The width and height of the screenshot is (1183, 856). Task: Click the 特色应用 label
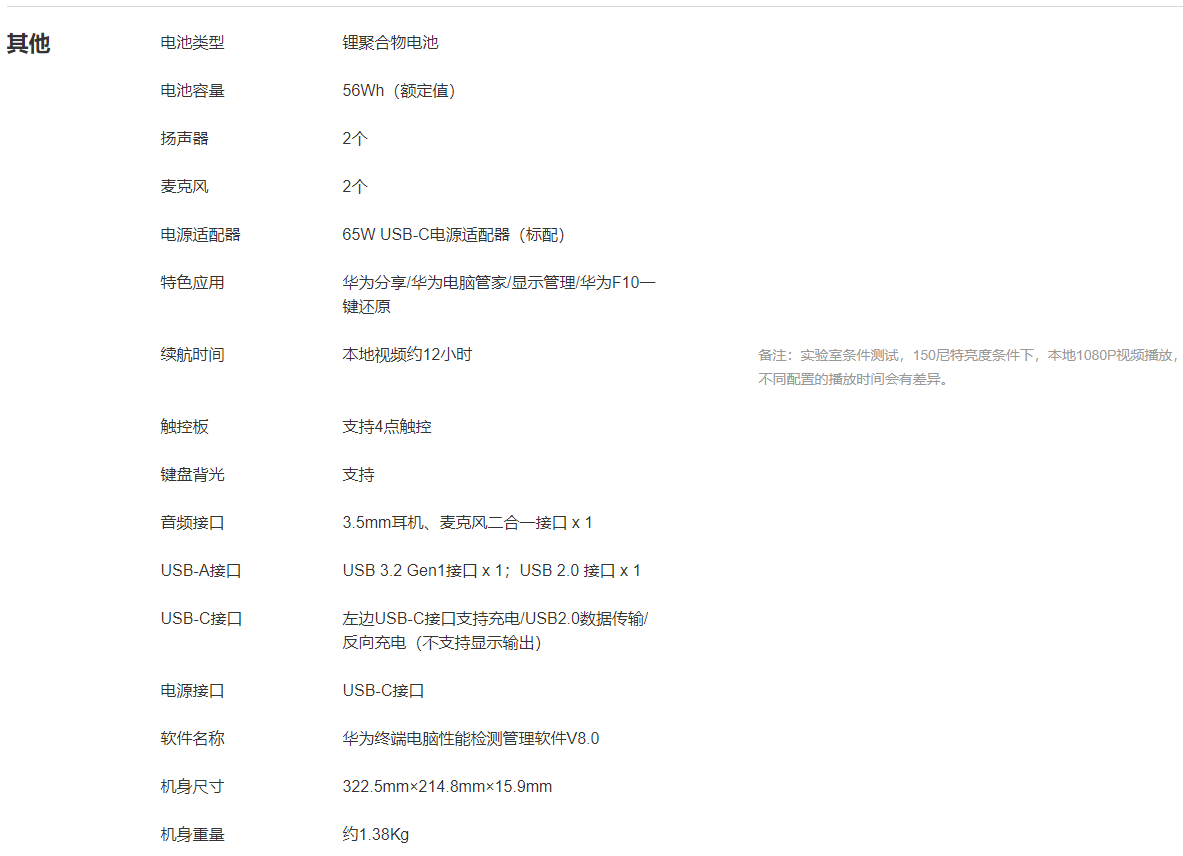point(192,283)
